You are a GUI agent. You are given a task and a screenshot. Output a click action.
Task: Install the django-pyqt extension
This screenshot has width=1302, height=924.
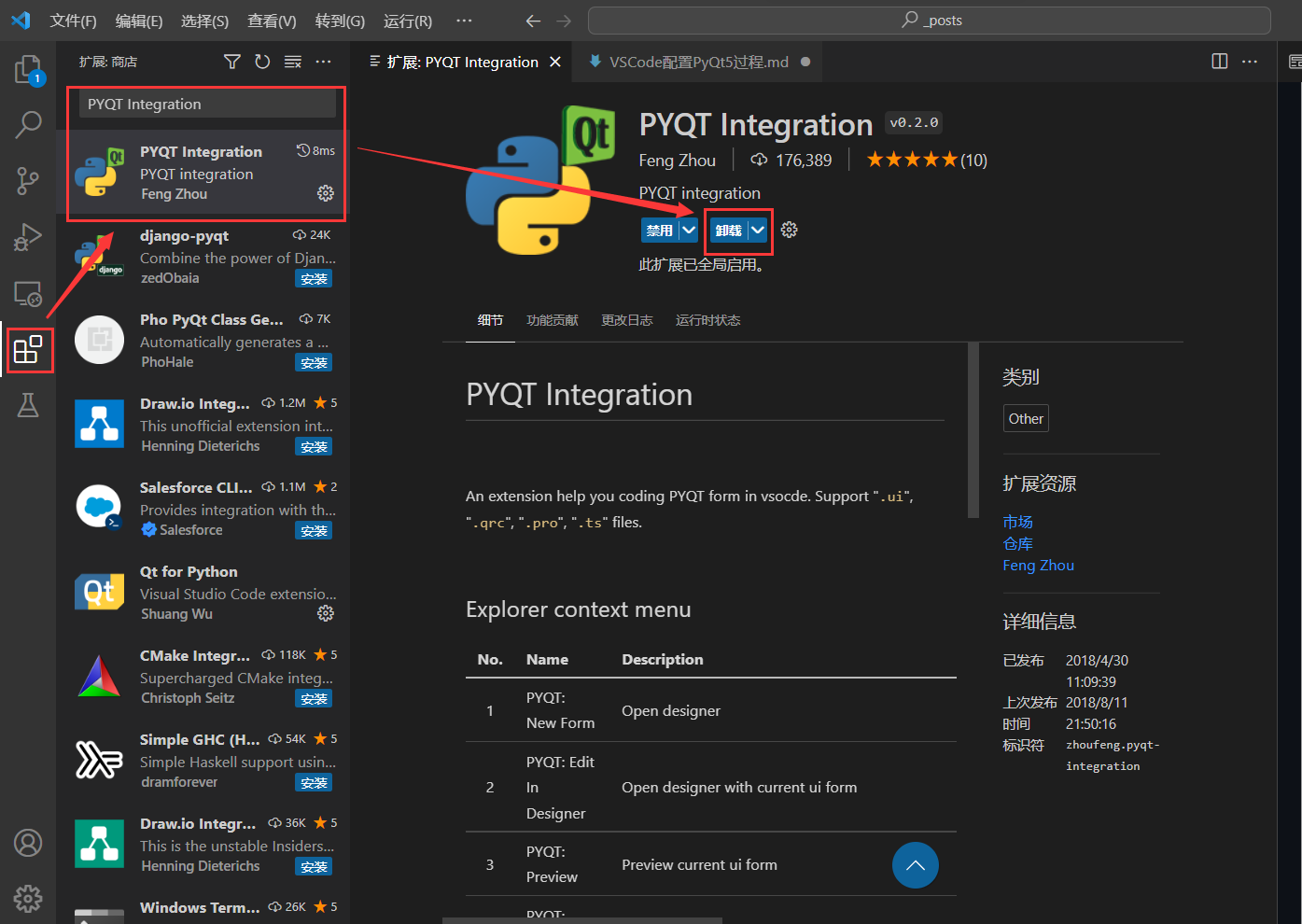[x=314, y=277]
